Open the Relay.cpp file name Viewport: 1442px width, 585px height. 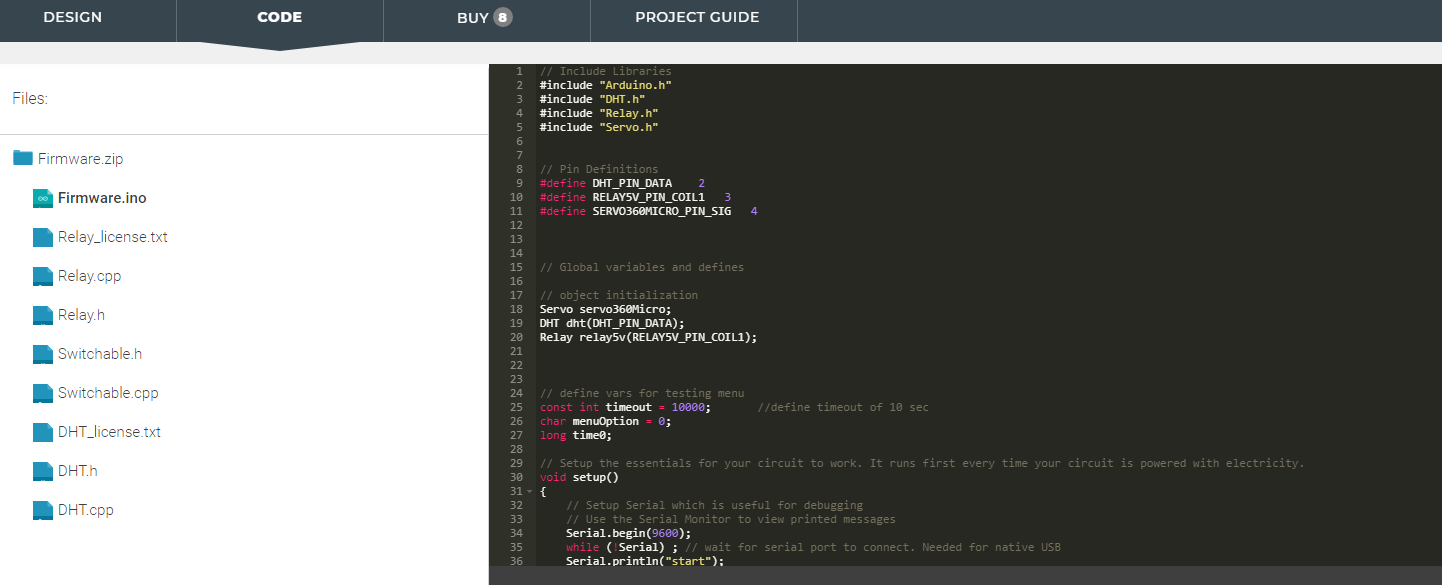pyautogui.click(x=90, y=276)
